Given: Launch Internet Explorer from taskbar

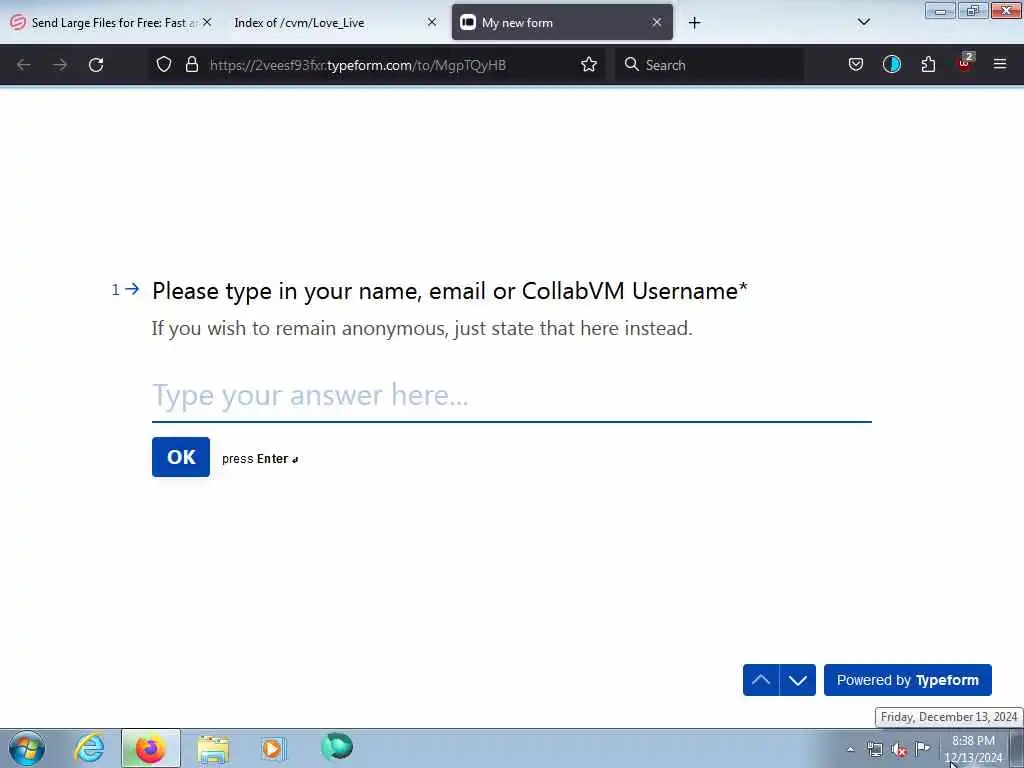Looking at the screenshot, I should [x=89, y=748].
